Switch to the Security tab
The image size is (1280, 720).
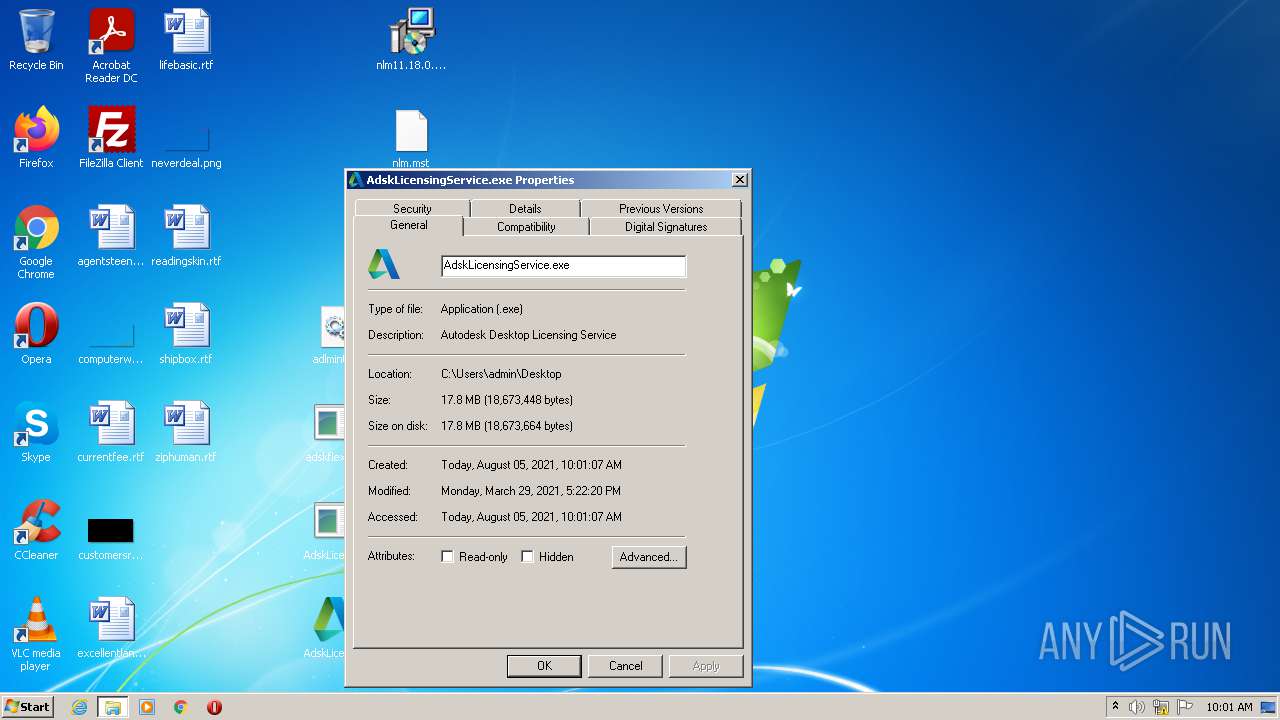tap(412, 209)
